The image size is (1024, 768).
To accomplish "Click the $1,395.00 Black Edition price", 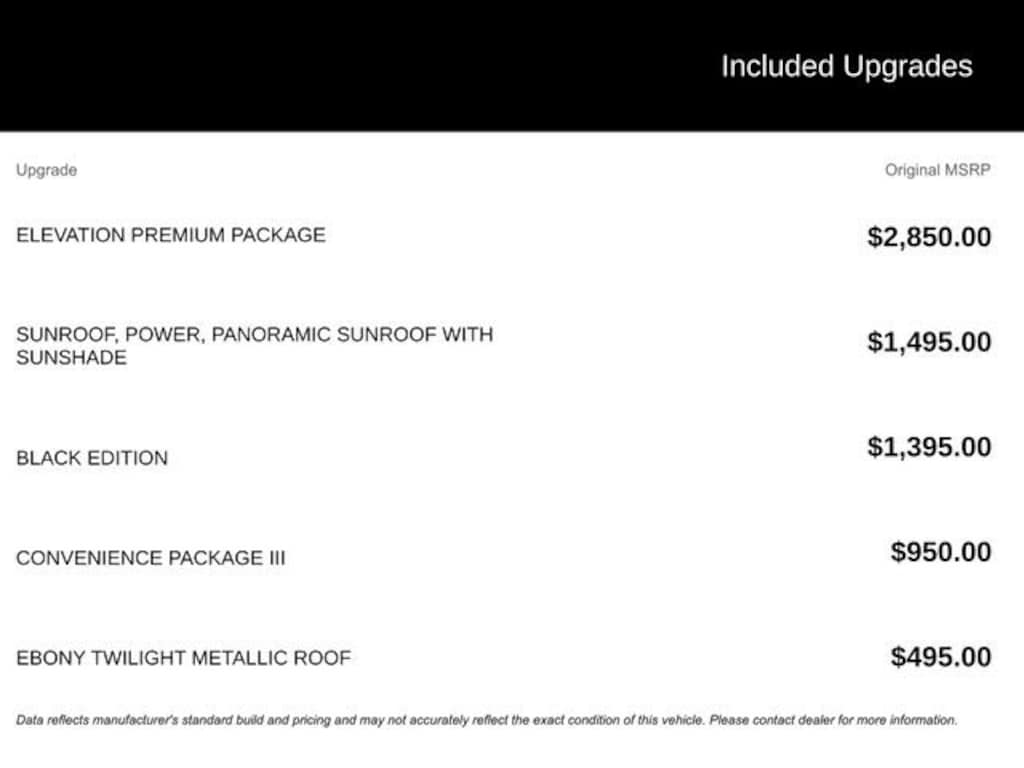I will (x=929, y=447).
